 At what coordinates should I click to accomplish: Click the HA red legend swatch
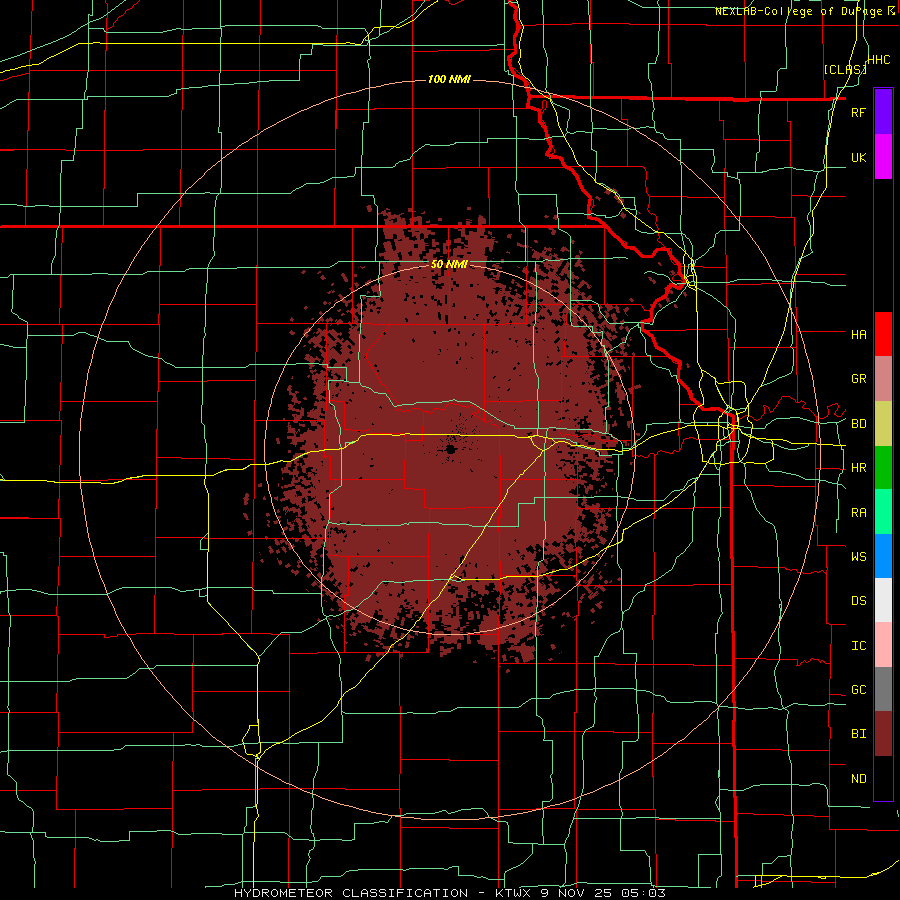pyautogui.click(x=883, y=334)
